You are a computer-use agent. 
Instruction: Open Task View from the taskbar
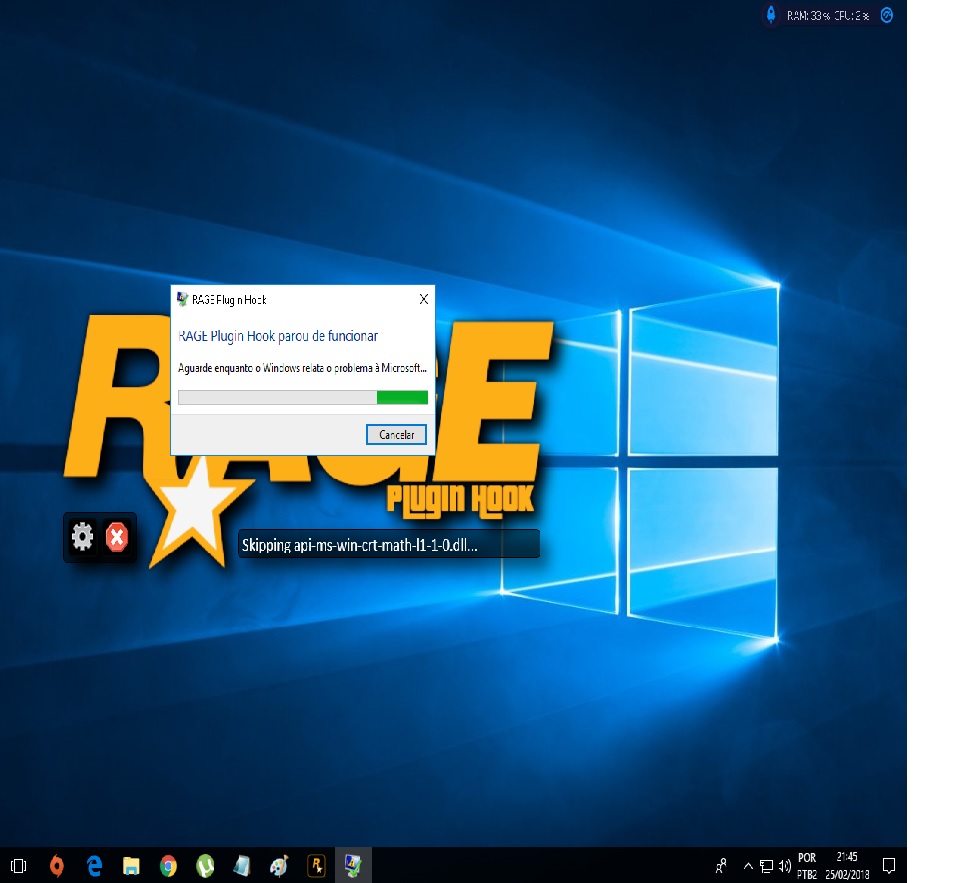(x=18, y=865)
